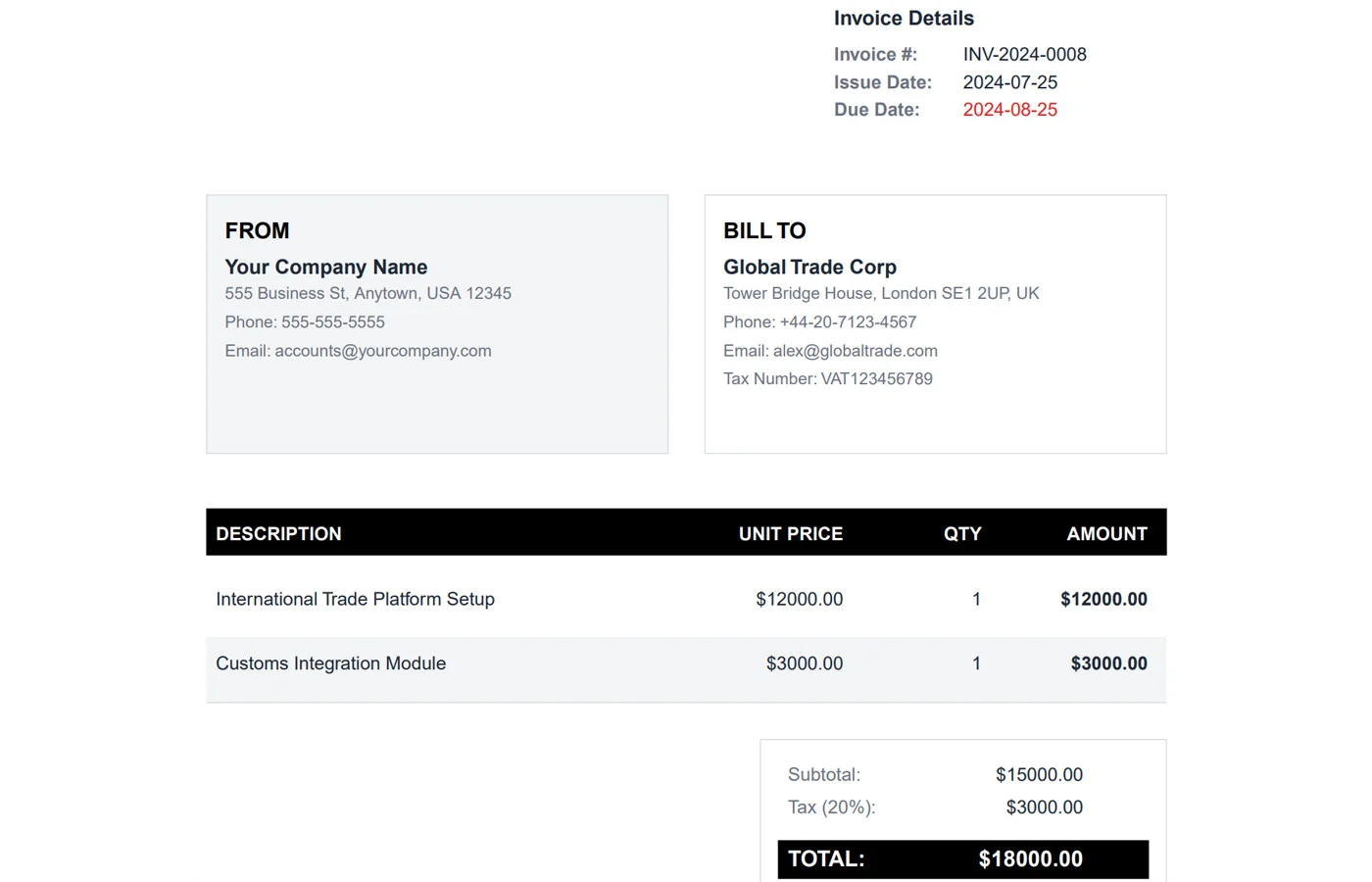Click the tax number VAT123456789
Viewport: 1372px width, 882px height.
(876, 379)
